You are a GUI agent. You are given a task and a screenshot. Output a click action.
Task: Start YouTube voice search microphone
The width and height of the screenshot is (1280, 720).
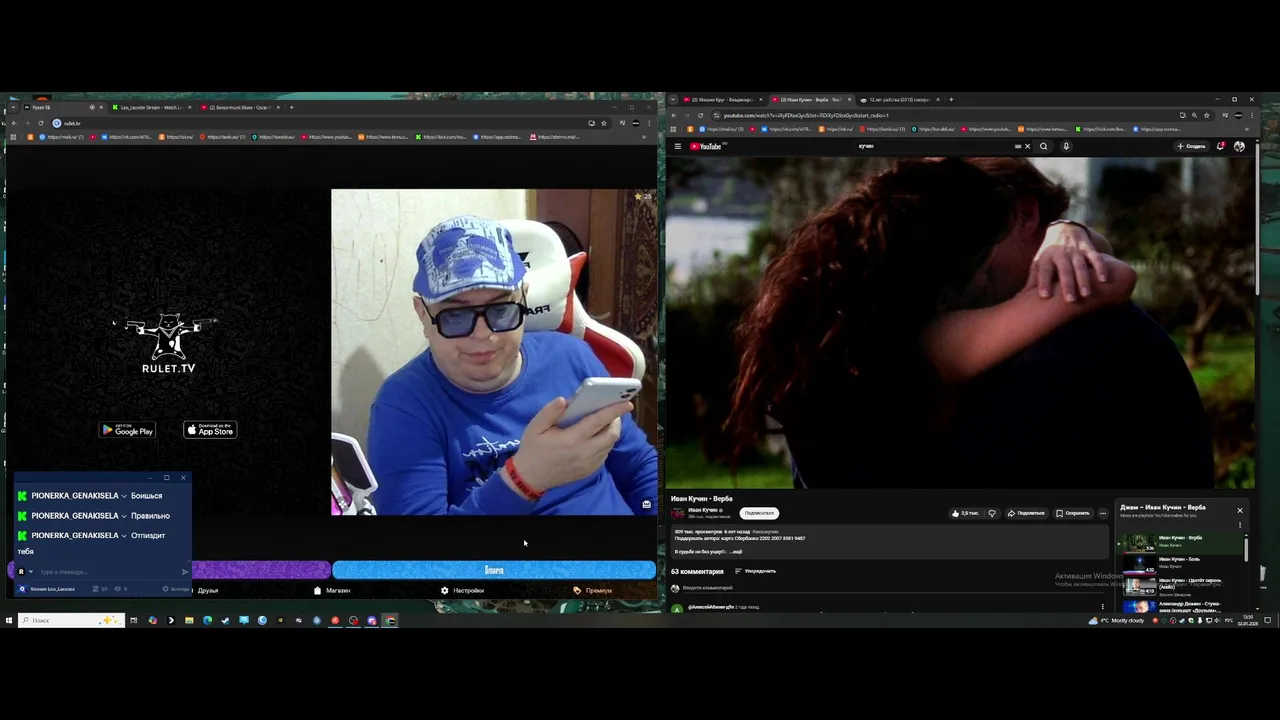click(x=1066, y=146)
